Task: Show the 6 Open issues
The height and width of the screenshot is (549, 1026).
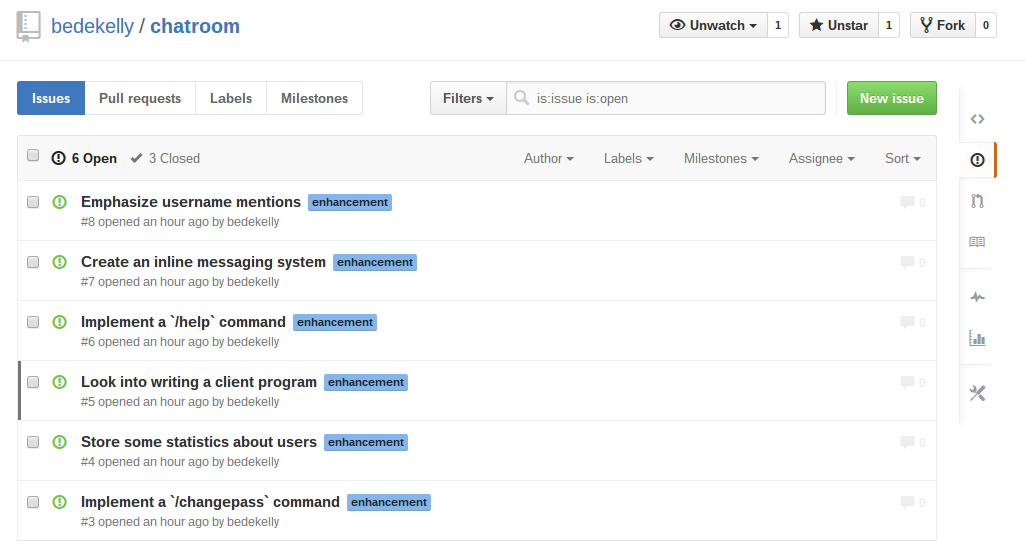Action: coord(84,158)
